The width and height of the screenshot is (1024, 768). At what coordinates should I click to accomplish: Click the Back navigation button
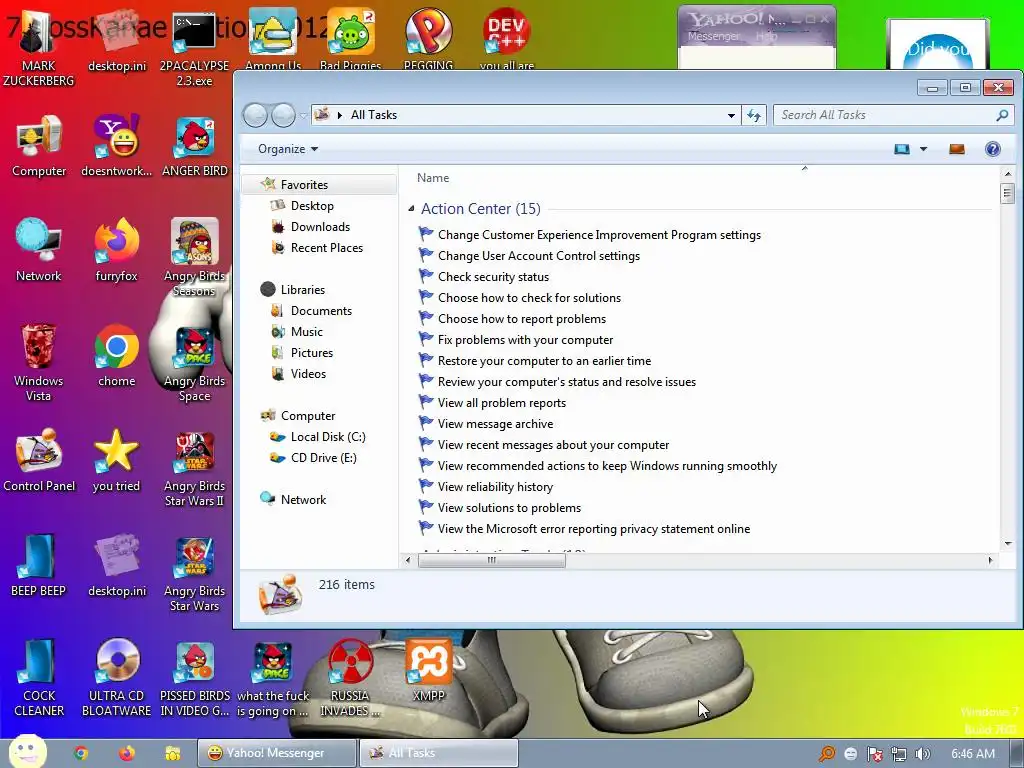pos(255,116)
